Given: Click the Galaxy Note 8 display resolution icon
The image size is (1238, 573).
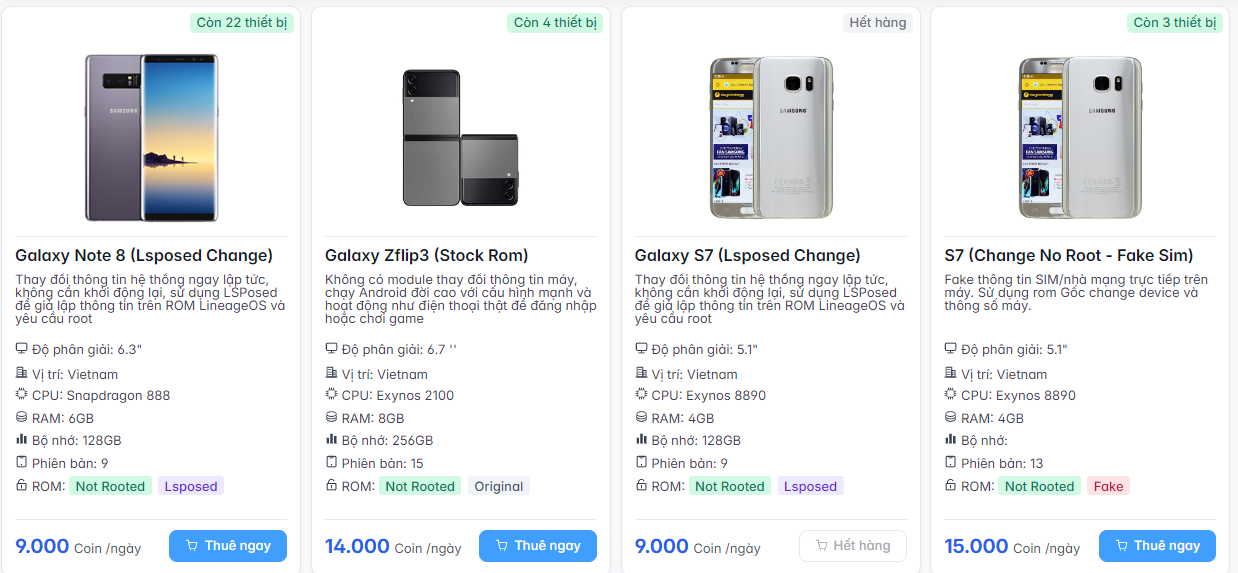Looking at the screenshot, I should pyautogui.click(x=22, y=349).
